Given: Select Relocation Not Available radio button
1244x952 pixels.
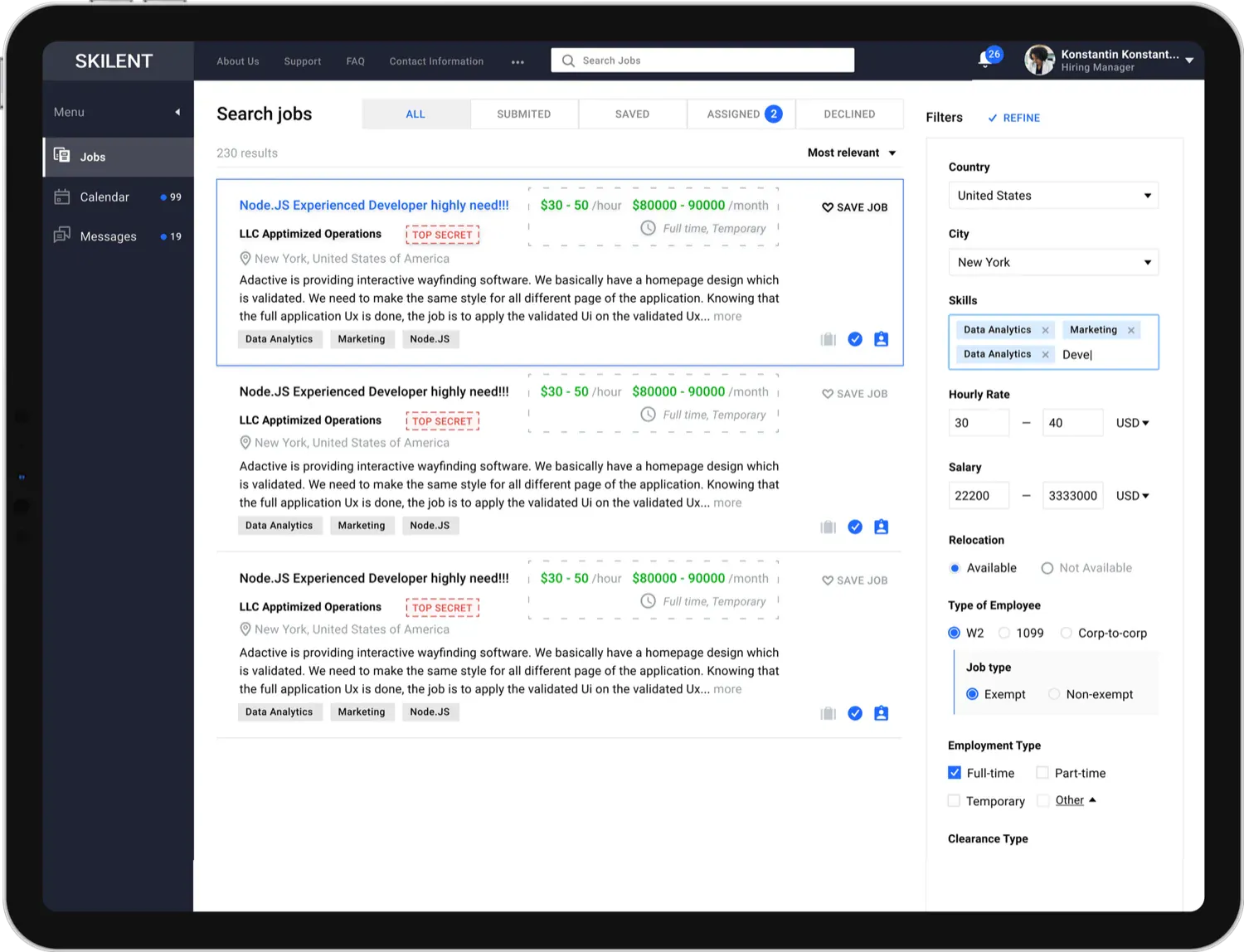Looking at the screenshot, I should tap(1047, 568).
